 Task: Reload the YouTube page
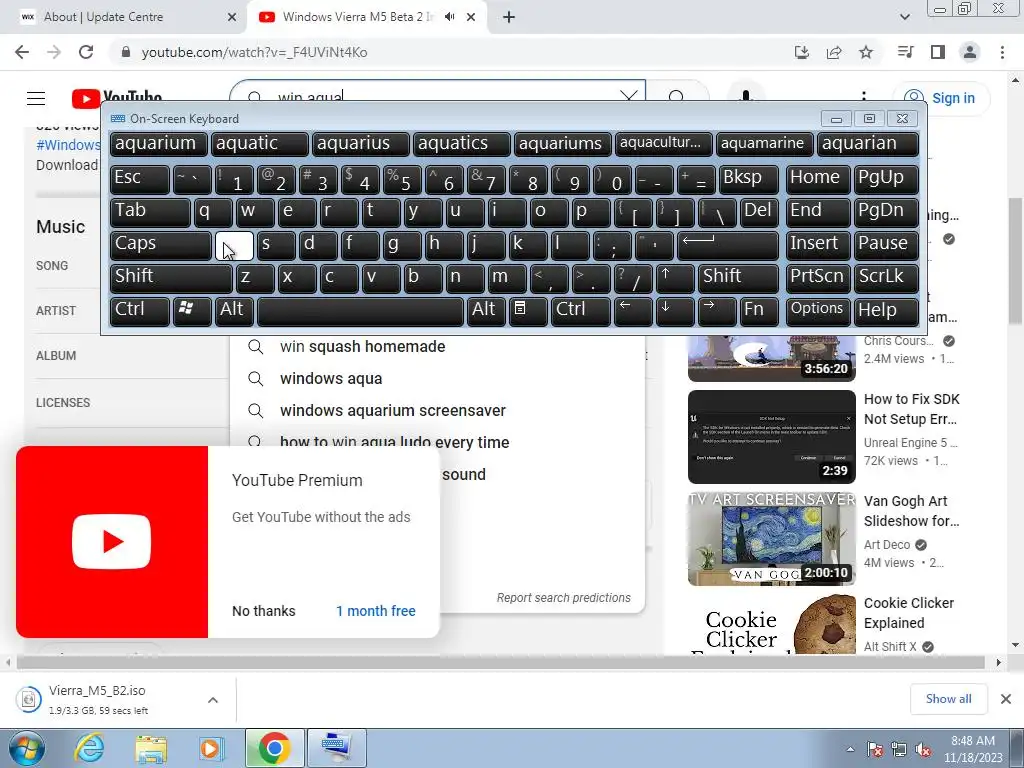(x=86, y=52)
